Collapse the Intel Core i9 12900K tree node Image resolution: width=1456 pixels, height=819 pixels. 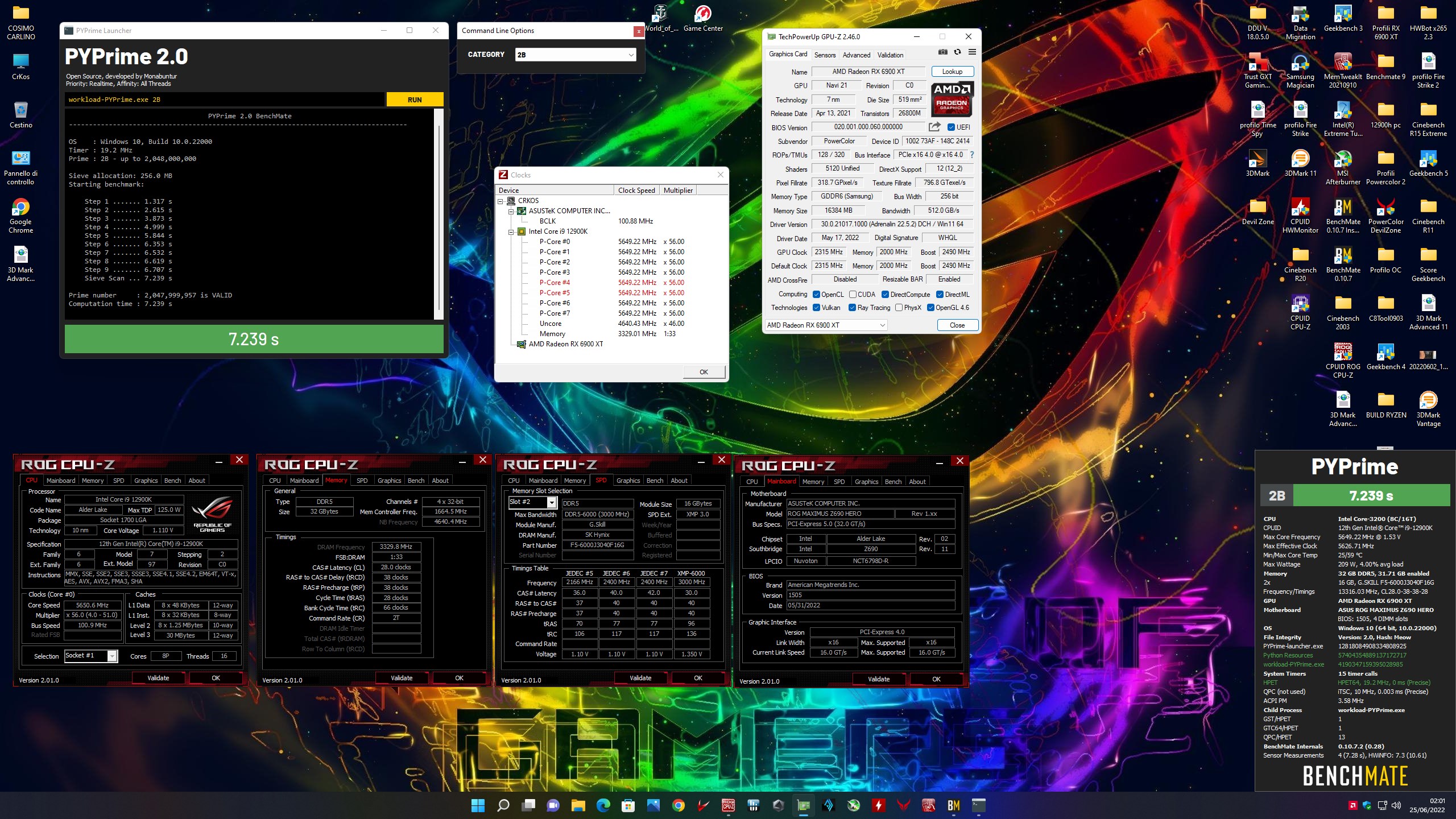point(511,231)
